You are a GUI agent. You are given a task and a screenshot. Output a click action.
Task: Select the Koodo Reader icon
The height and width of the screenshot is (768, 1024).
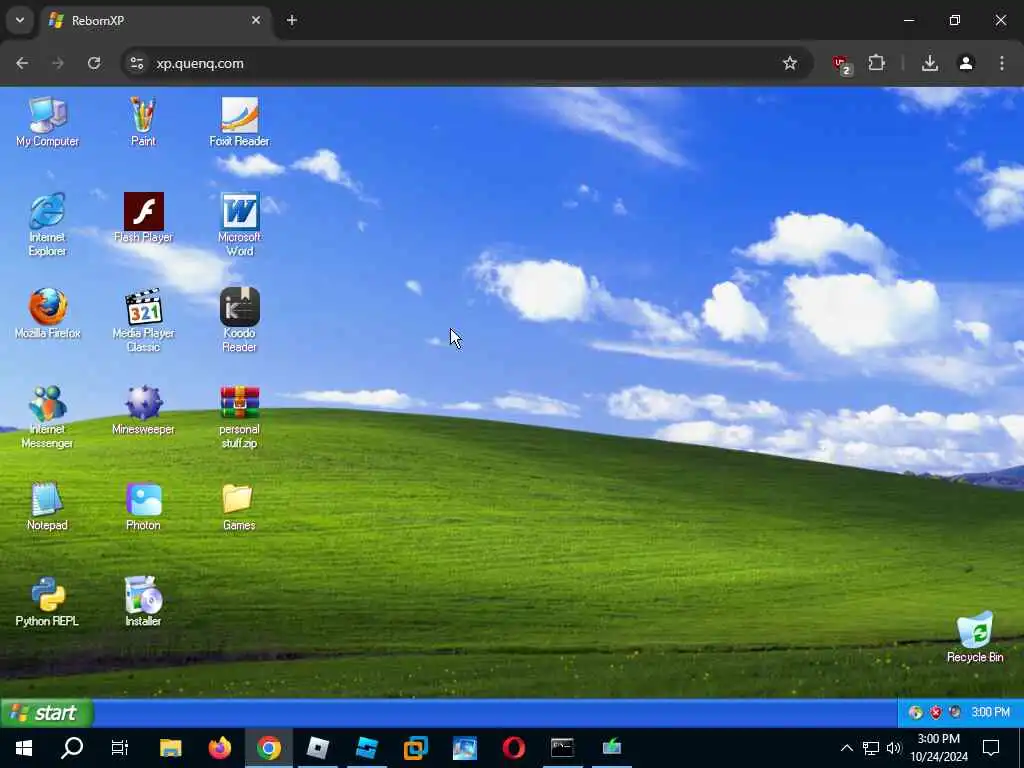(x=239, y=320)
